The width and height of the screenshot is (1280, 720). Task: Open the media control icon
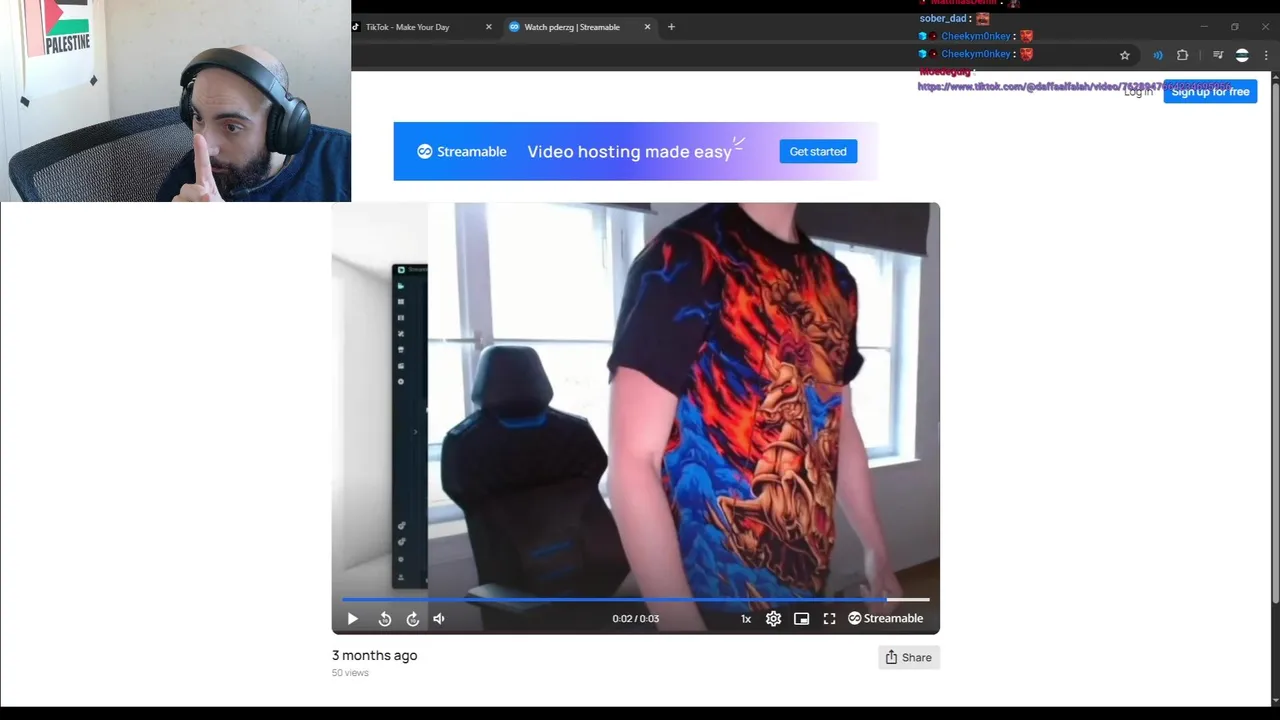[x=1217, y=55]
